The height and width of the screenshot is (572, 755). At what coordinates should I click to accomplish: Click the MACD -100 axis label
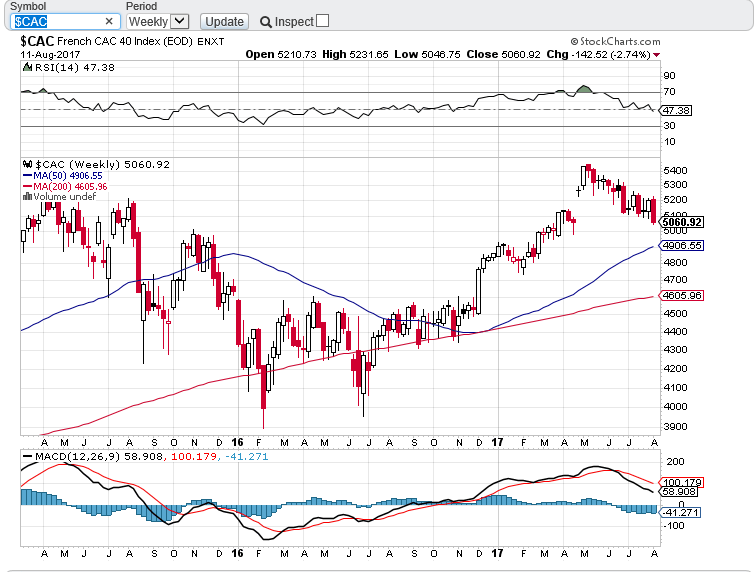(674, 525)
